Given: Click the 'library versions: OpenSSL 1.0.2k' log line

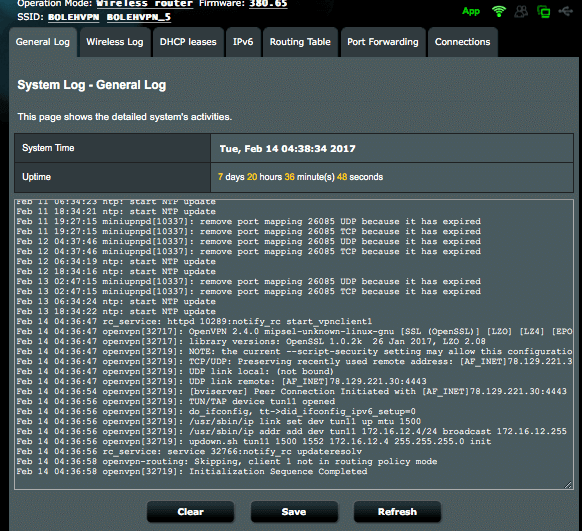Looking at the screenshot, I should 251,341.
